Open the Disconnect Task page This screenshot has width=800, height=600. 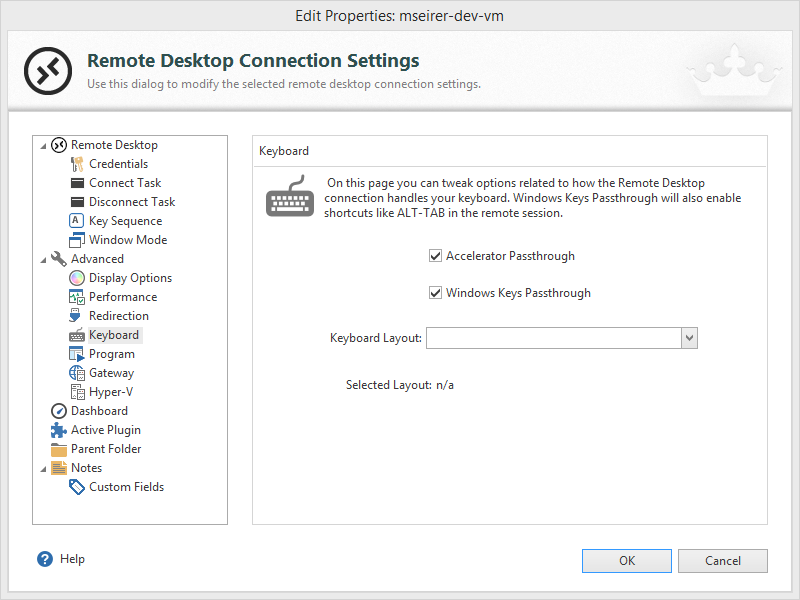point(132,202)
